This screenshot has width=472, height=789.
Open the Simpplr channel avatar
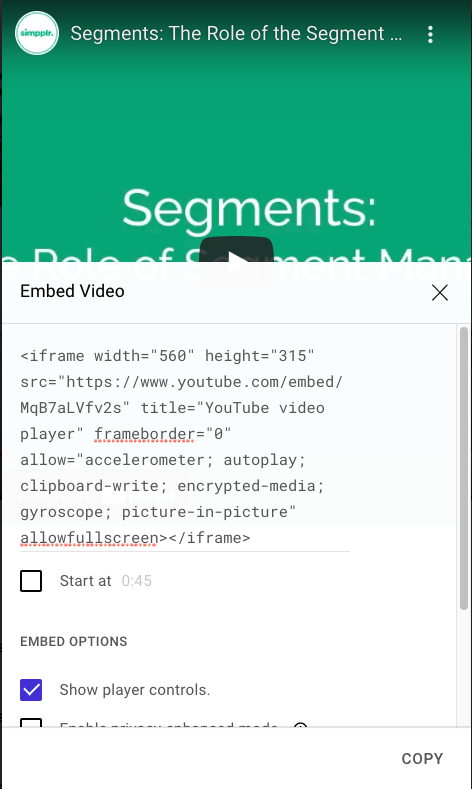pyautogui.click(x=37, y=33)
